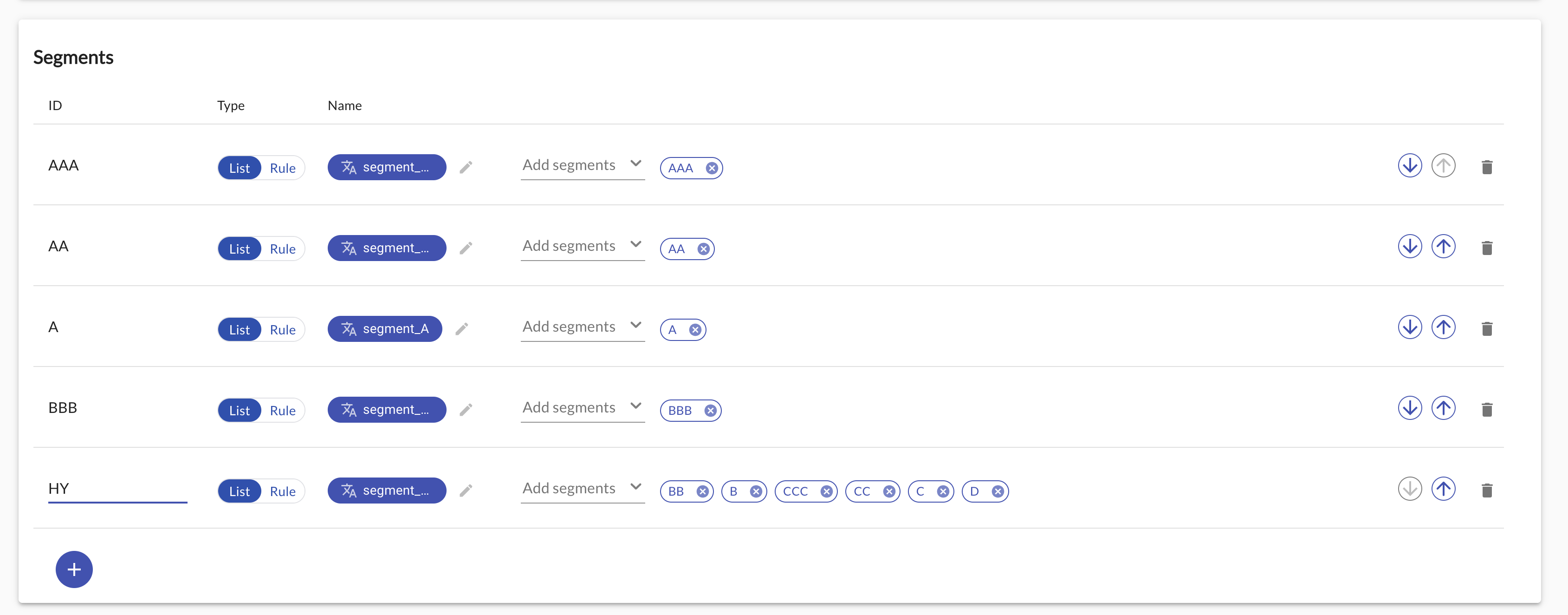
Task: Move the HY segment row up
Action: click(1443, 489)
